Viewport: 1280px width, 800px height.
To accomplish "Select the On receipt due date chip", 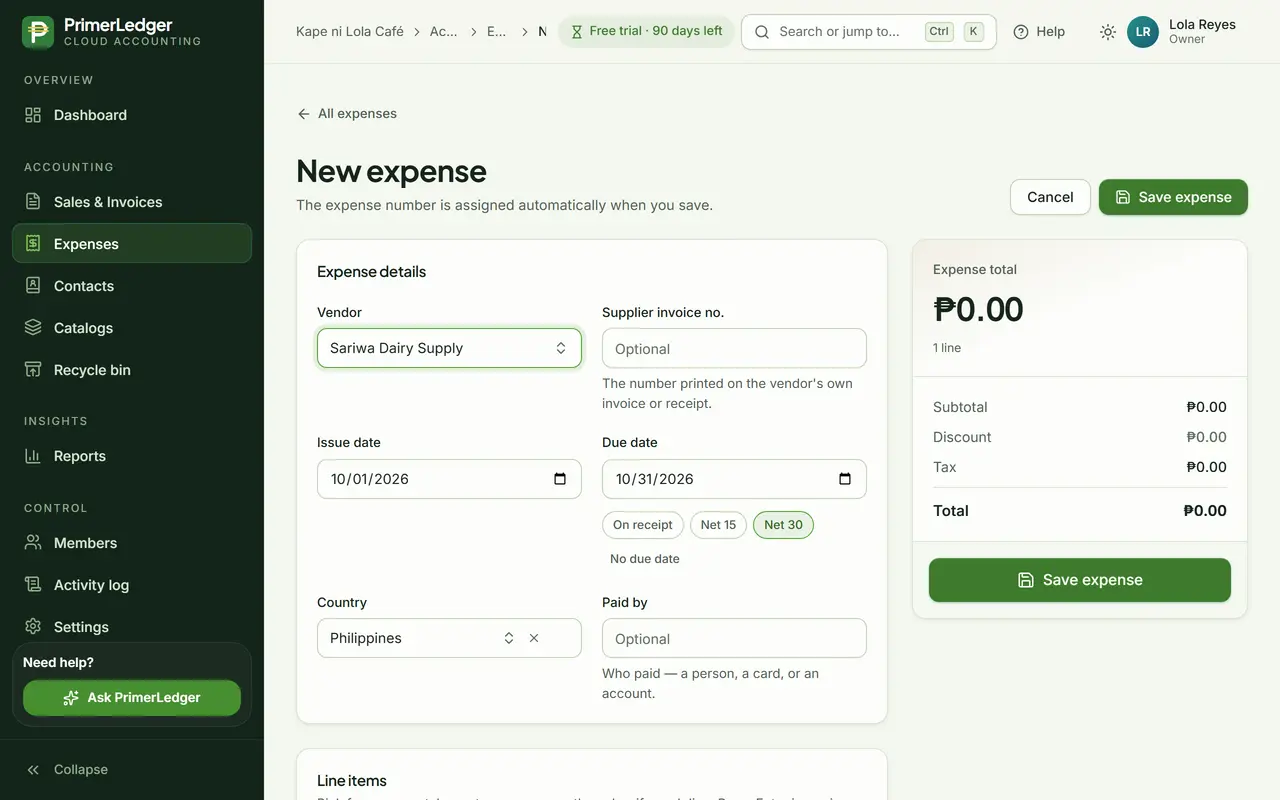I will point(643,525).
